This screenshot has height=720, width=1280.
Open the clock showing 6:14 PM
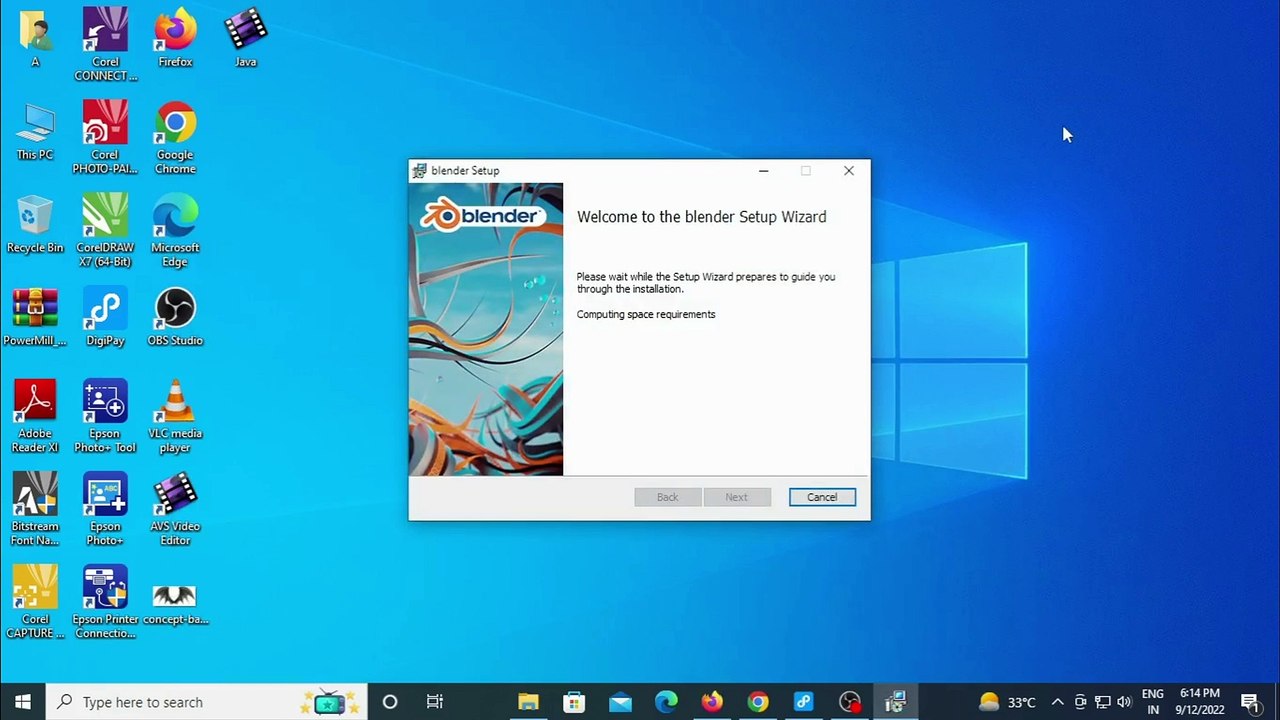click(x=1199, y=702)
